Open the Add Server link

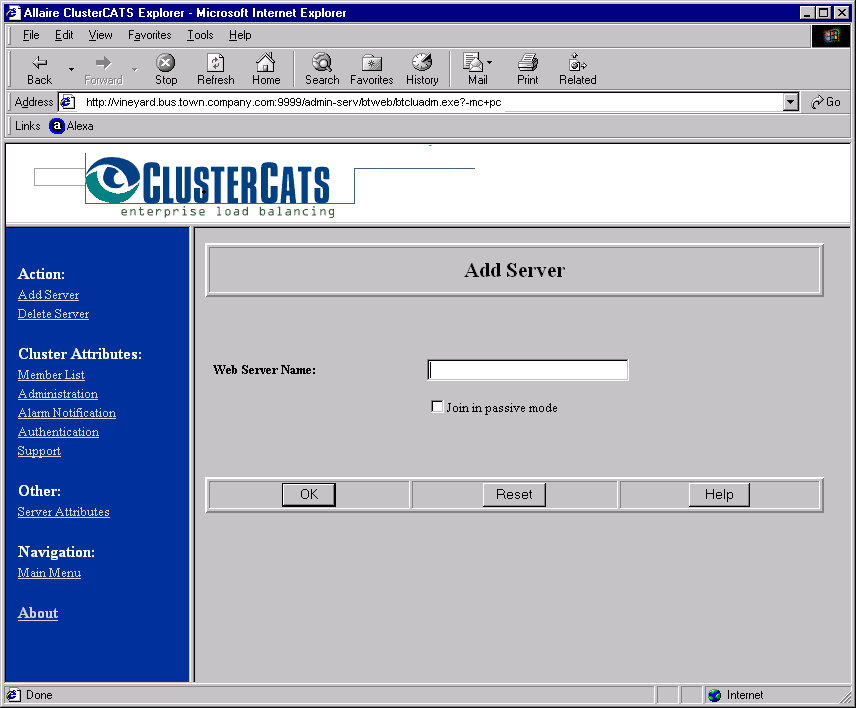[49, 295]
